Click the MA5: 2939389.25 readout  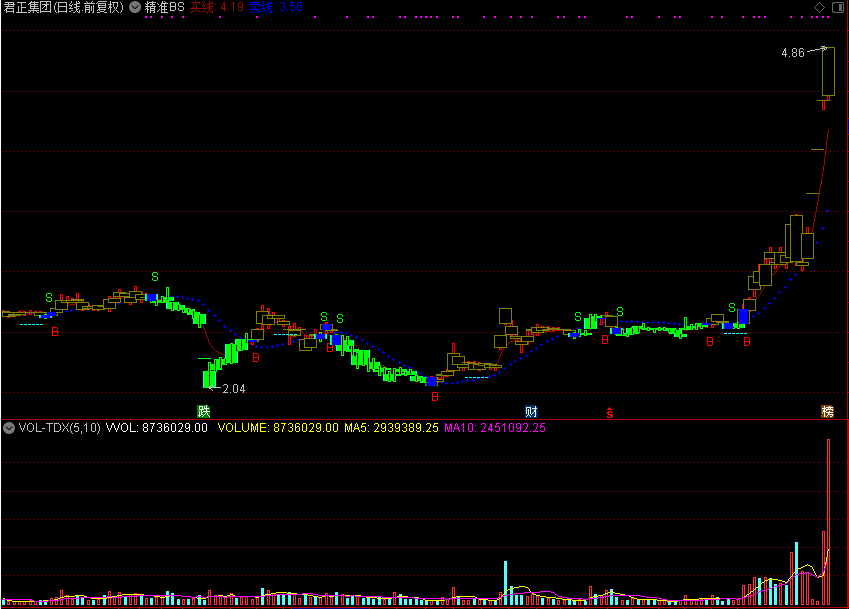391,428
